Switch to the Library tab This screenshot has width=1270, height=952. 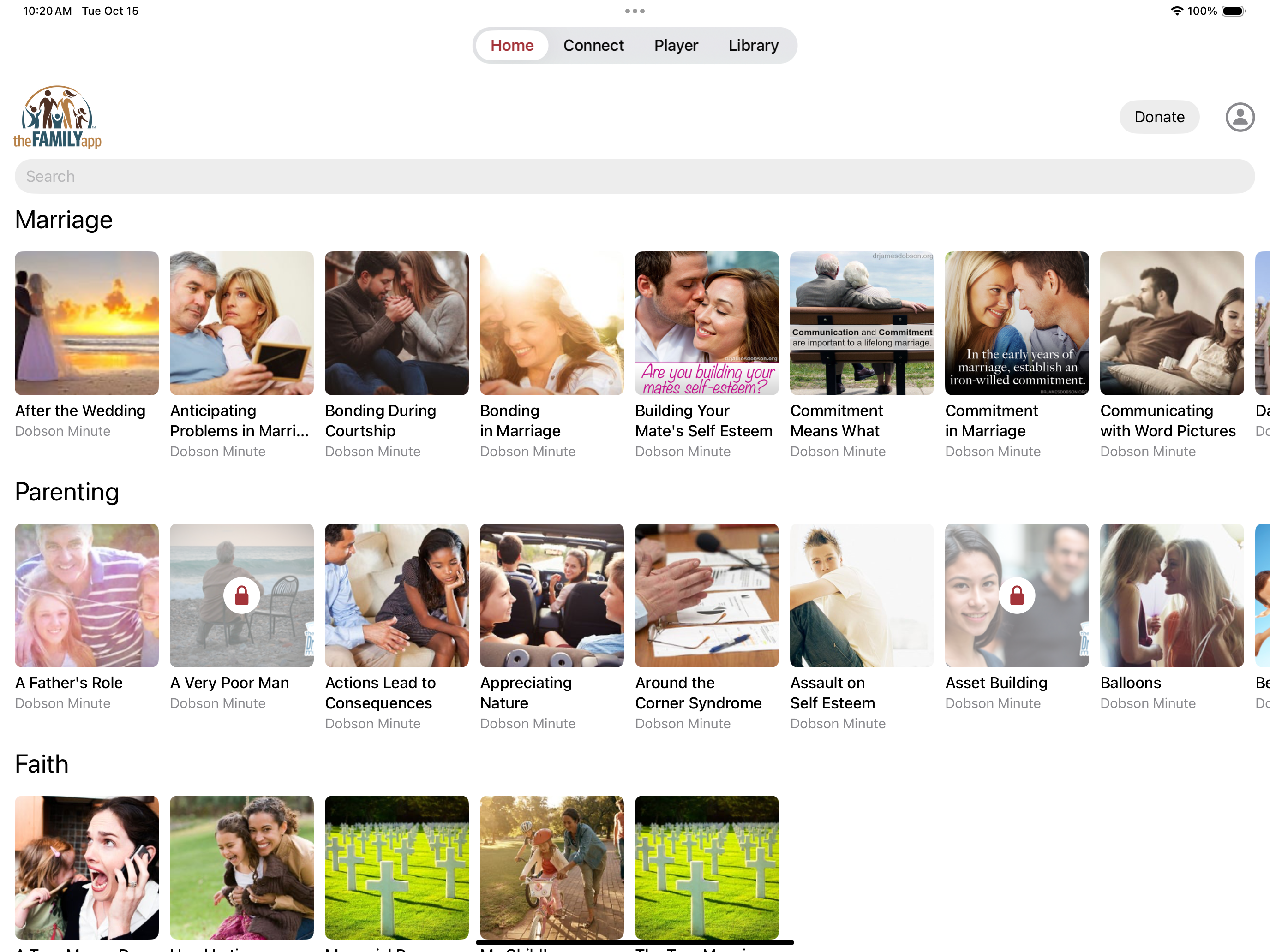(753, 45)
